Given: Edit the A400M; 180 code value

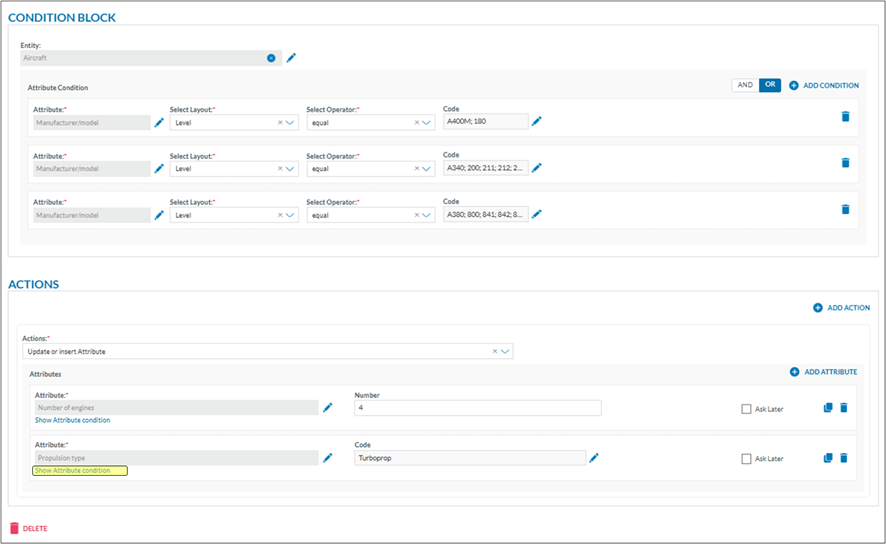Looking at the screenshot, I should 536,121.
